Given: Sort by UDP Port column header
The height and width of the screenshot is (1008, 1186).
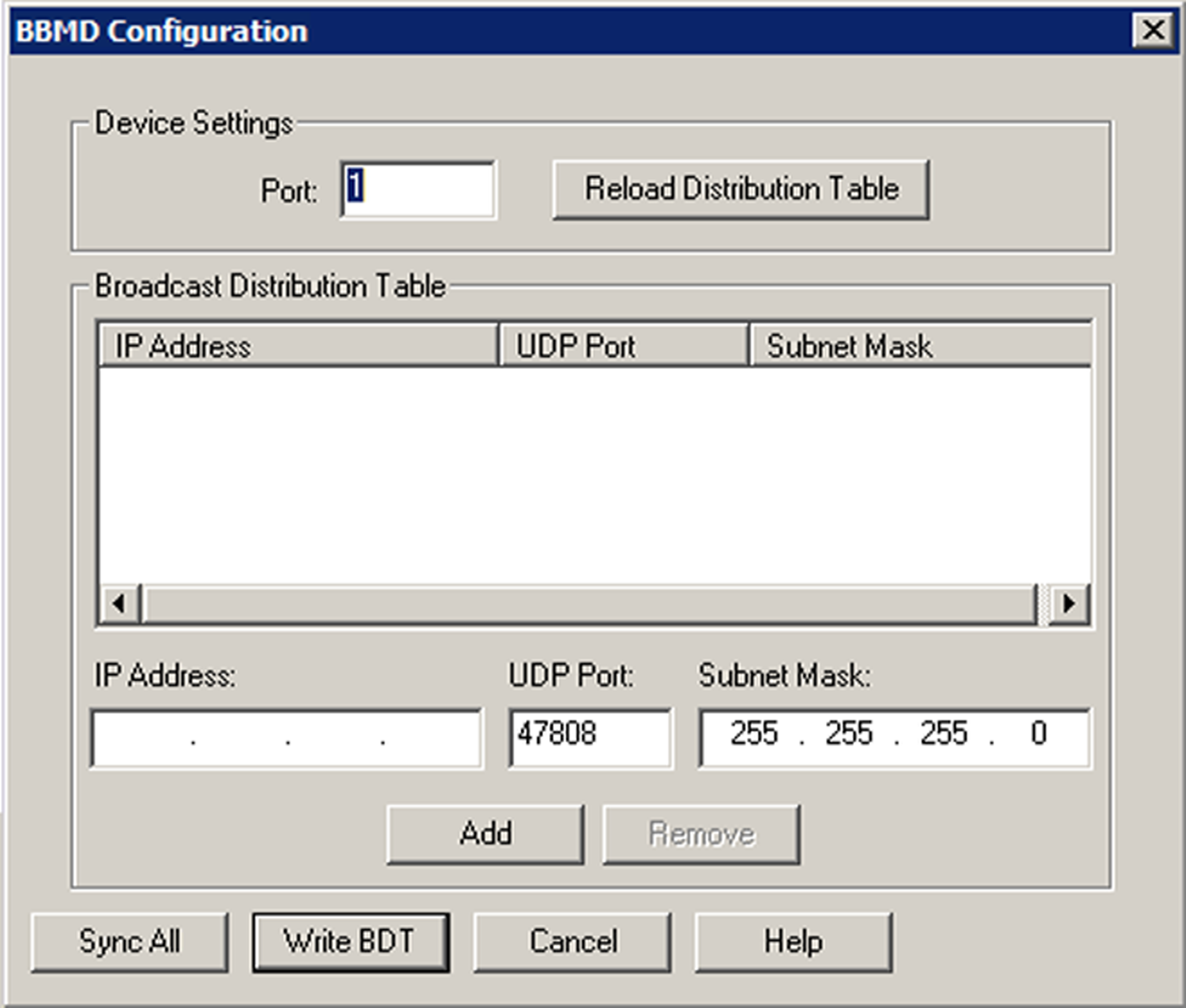Looking at the screenshot, I should [x=623, y=346].
